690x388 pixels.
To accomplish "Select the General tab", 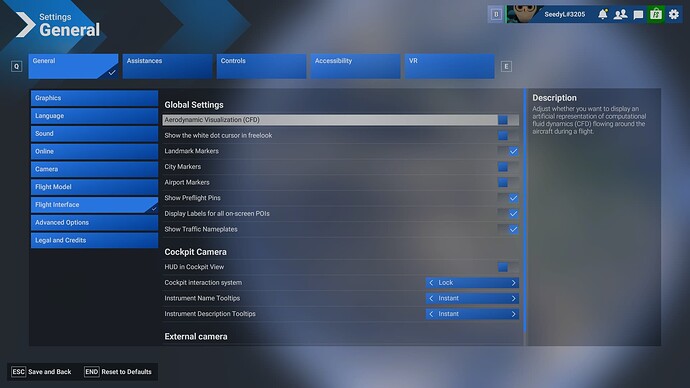I will click(x=73, y=66).
